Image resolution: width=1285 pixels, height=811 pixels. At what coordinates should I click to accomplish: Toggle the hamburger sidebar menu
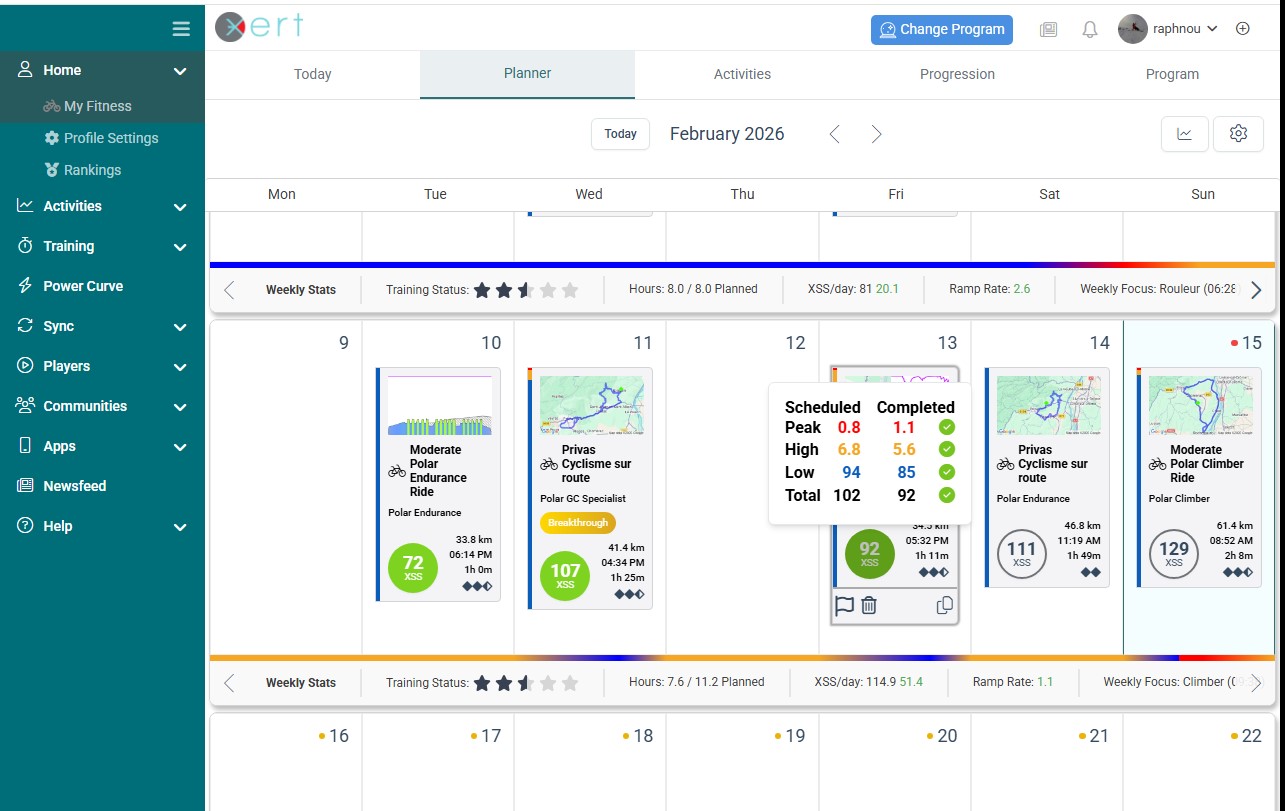pos(181,29)
